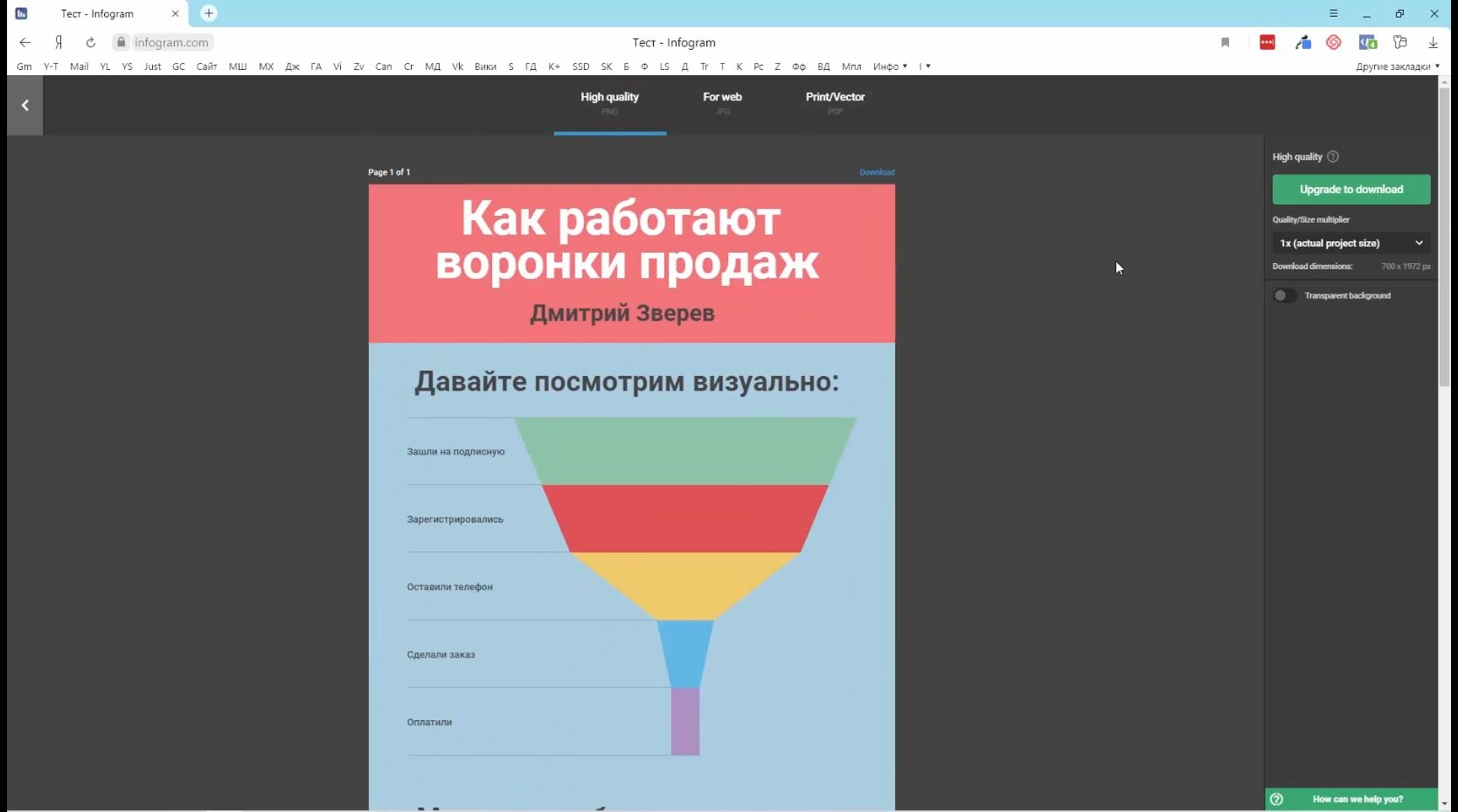Click the green funnel segment Зашли на подписную

[685, 451]
